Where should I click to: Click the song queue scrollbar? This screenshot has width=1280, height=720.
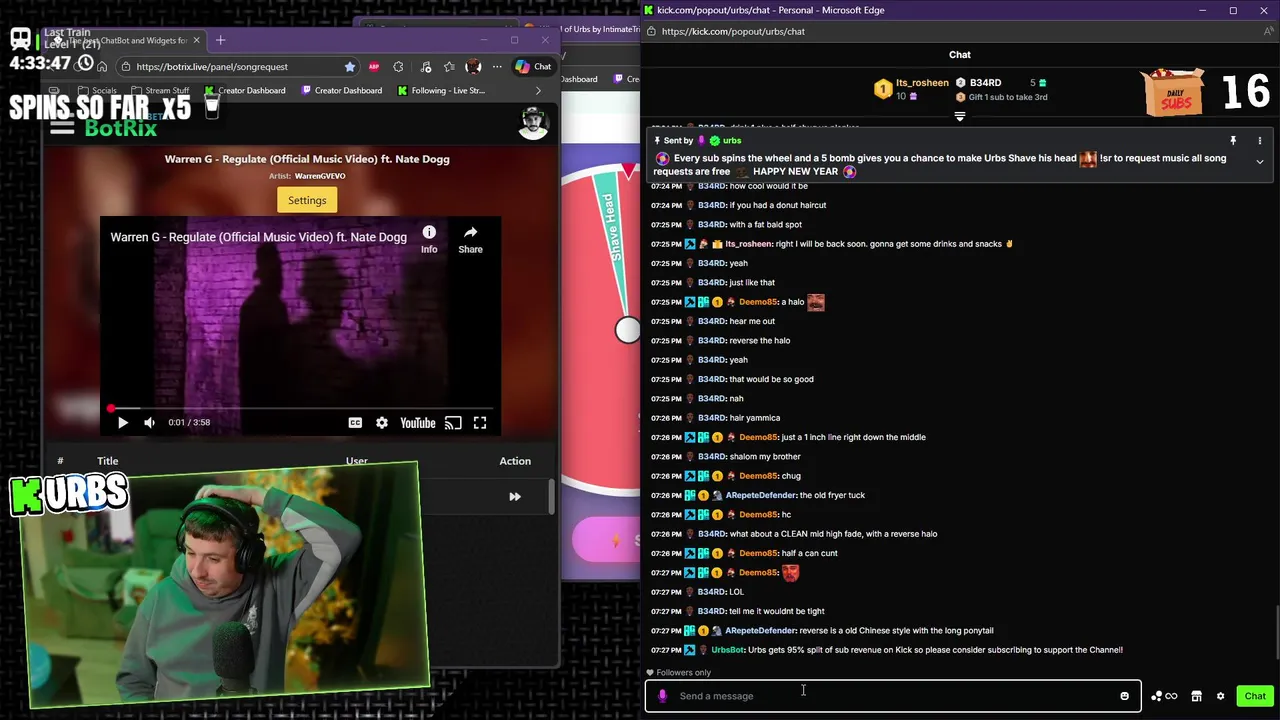[551, 497]
